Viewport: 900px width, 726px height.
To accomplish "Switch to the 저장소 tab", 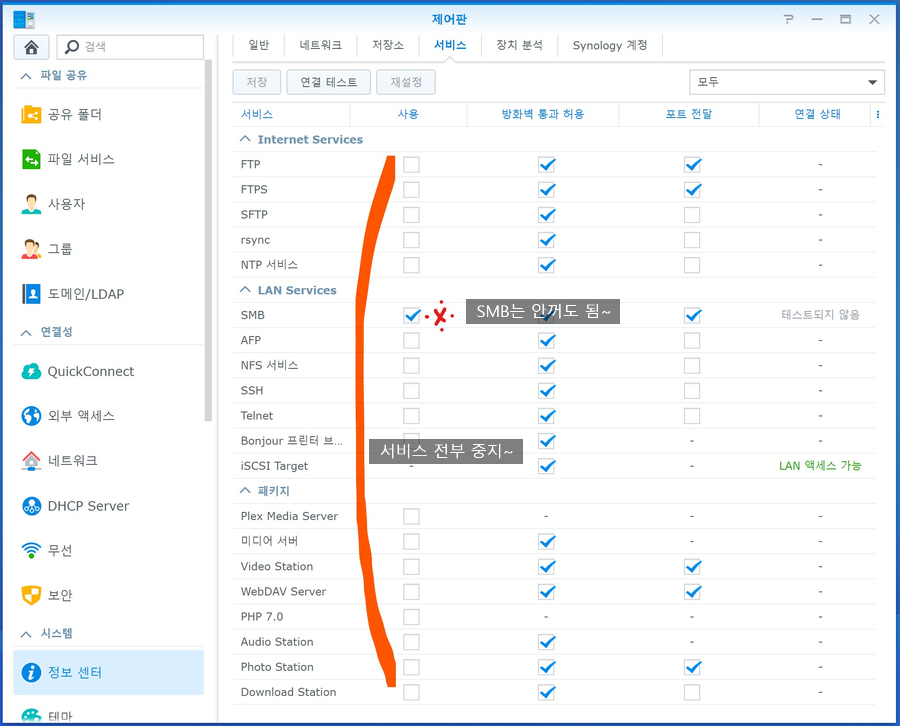I will 387,45.
